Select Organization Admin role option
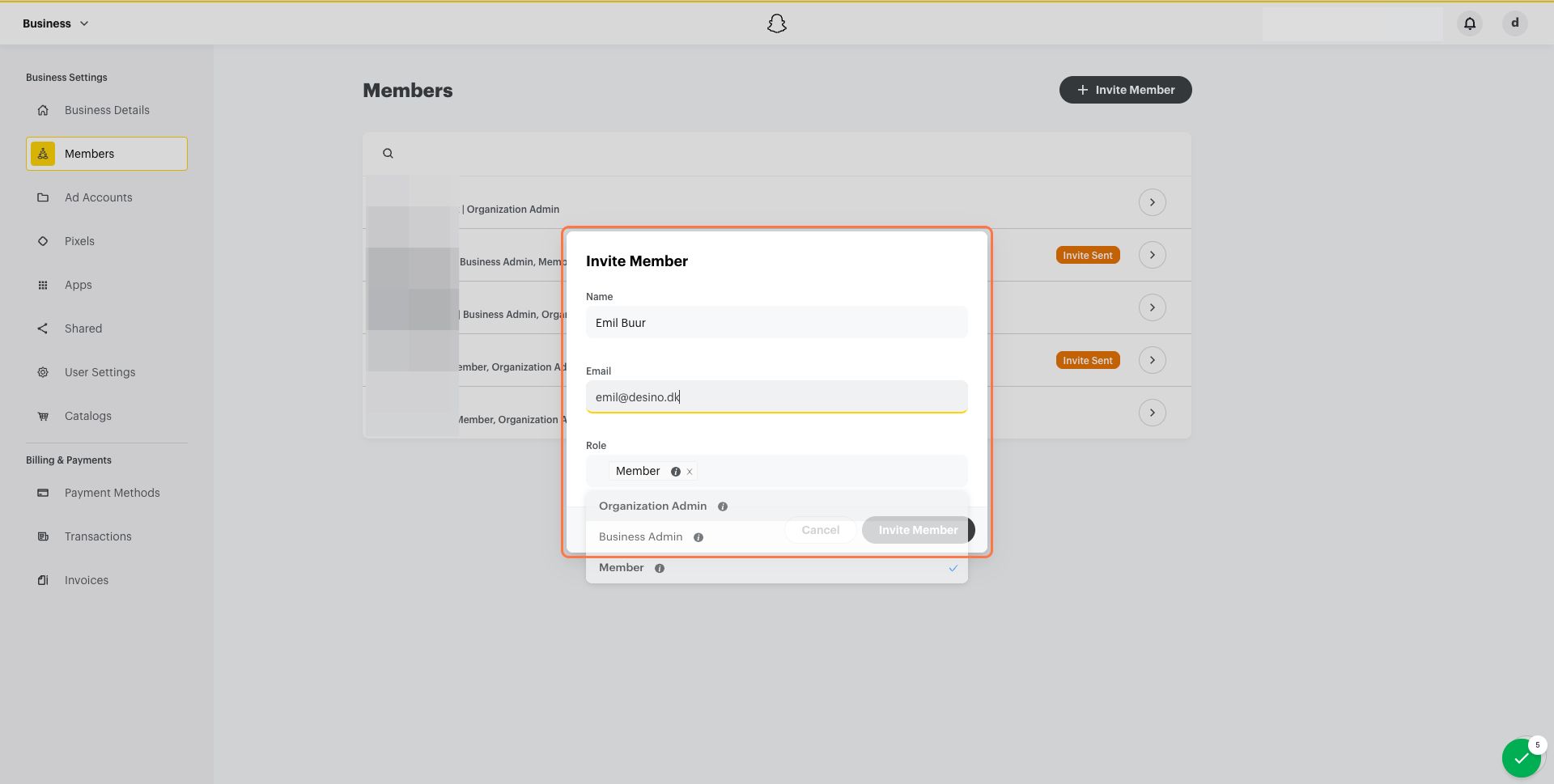This screenshot has height=784, width=1554. [x=777, y=506]
